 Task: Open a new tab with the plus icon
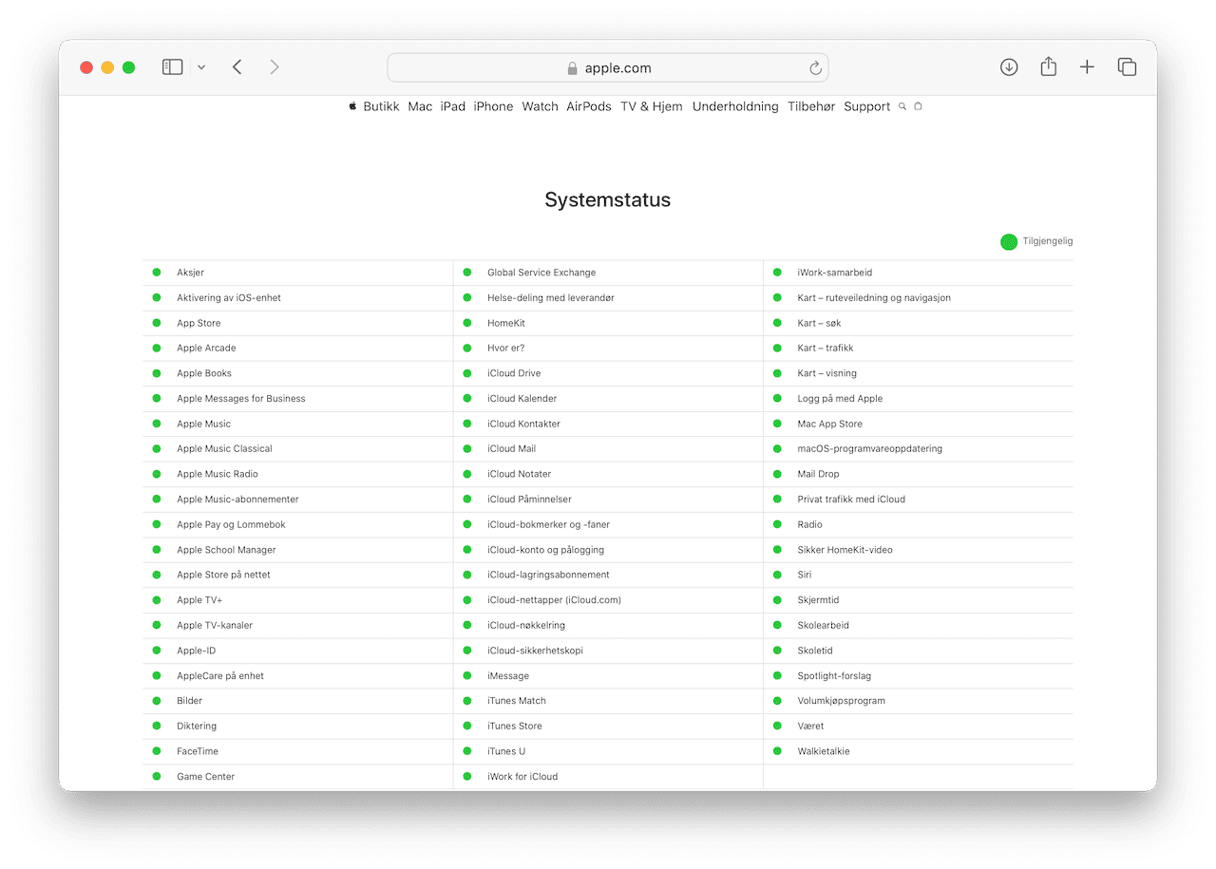pos(1087,67)
